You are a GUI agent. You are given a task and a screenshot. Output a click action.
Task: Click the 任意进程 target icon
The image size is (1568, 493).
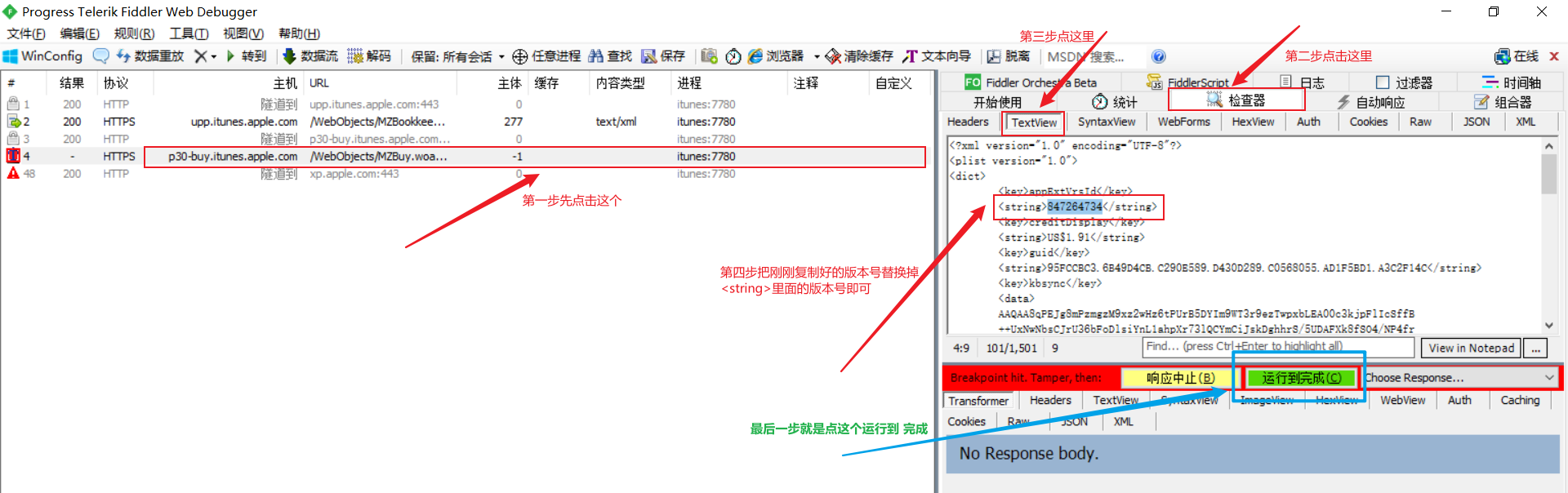(x=519, y=56)
